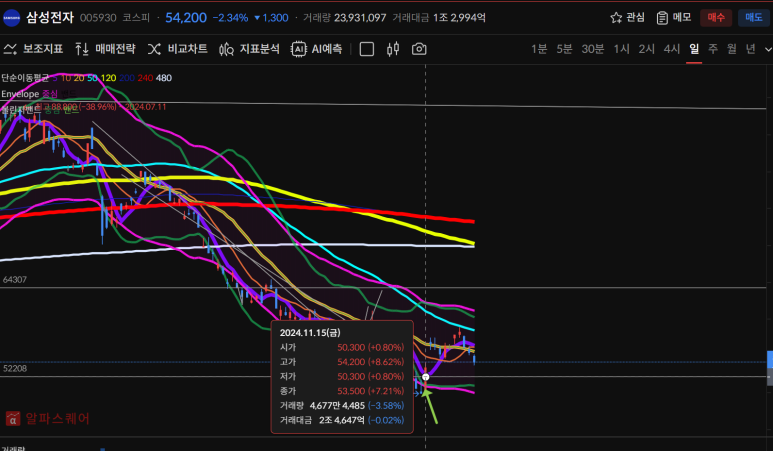The image size is (773, 451).
Task: Click the Samsung logo next to 삼성전자
Action: pyautogui.click(x=11, y=18)
